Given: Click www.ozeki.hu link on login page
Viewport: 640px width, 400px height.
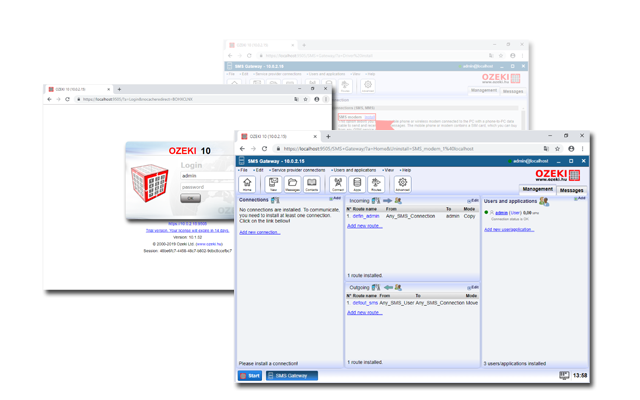Looking at the screenshot, I should (x=209, y=244).
